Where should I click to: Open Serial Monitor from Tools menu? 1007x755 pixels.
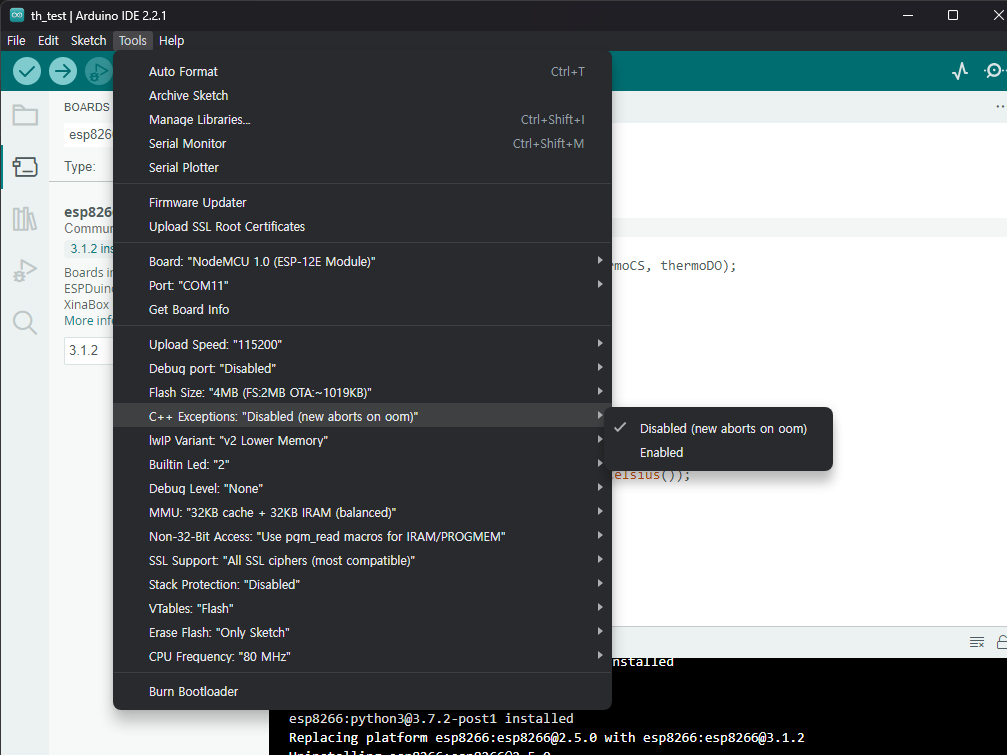(x=362, y=143)
